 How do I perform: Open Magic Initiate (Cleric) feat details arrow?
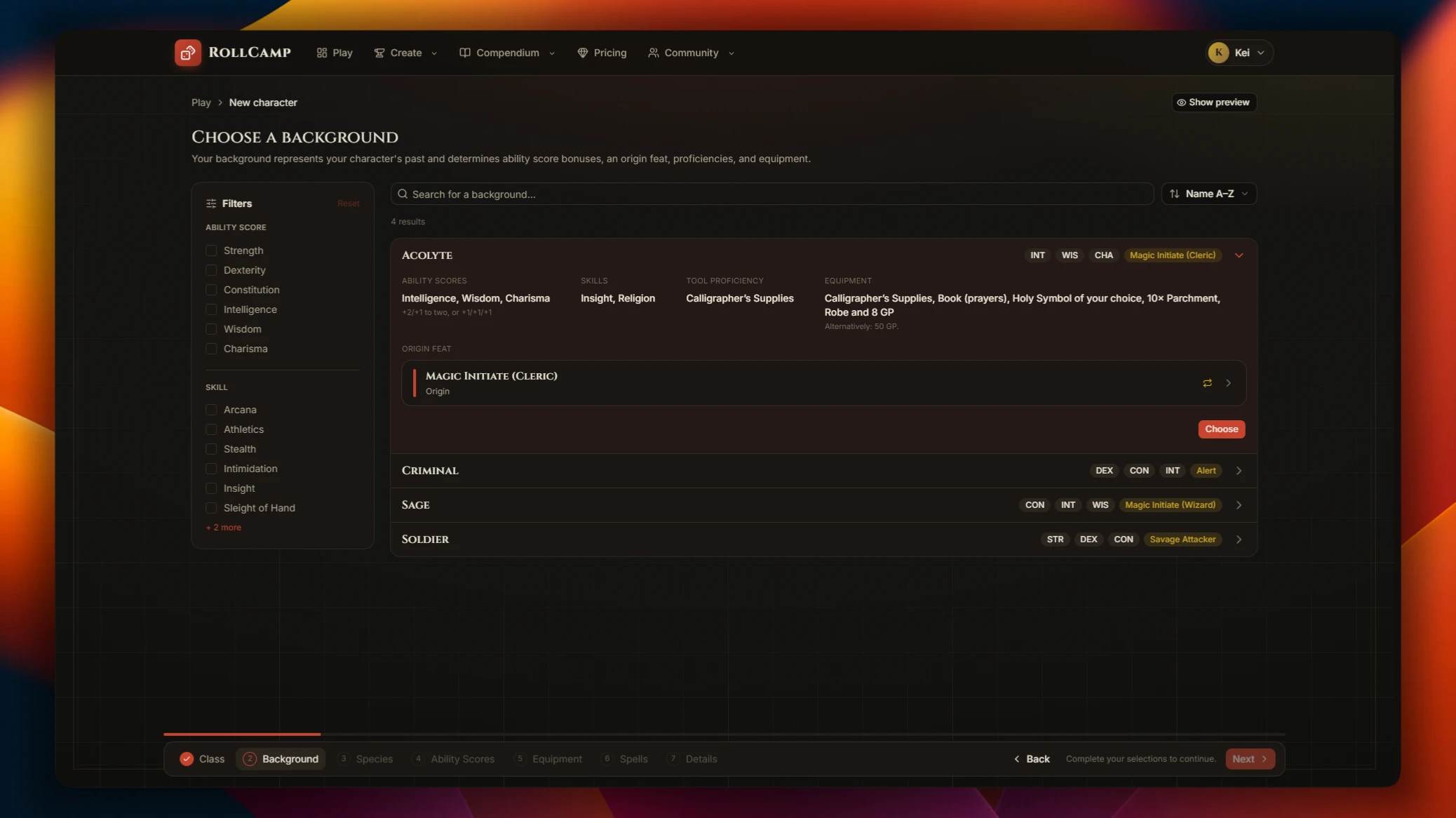tap(1228, 383)
